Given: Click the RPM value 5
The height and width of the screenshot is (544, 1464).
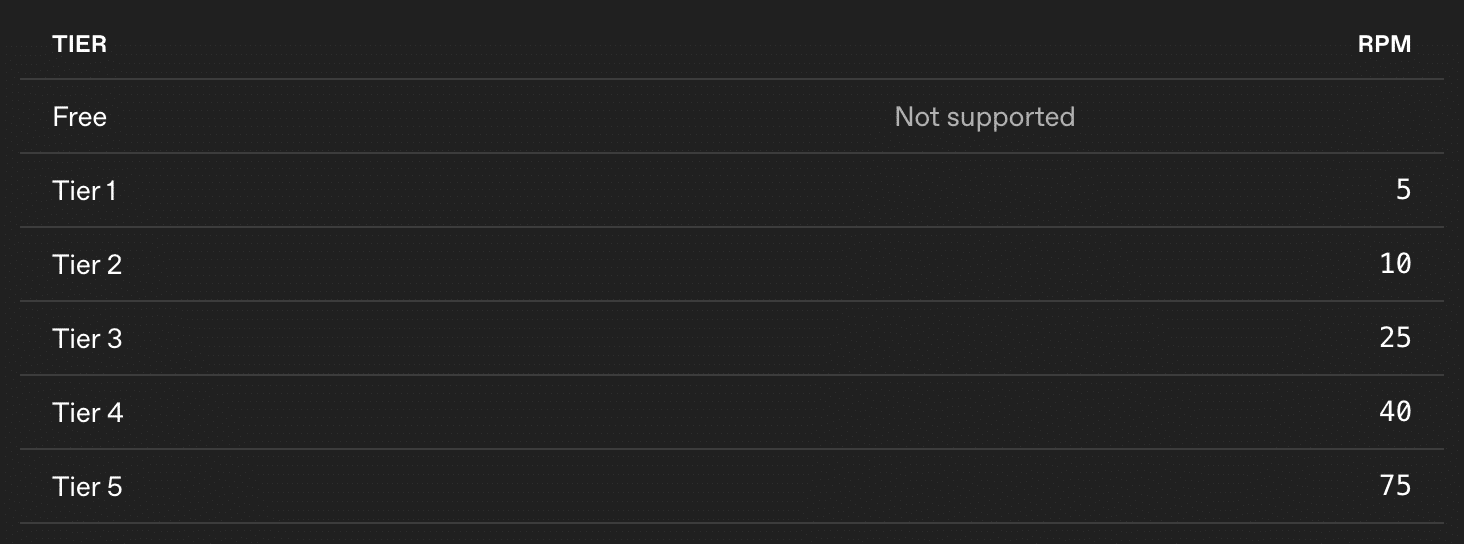Looking at the screenshot, I should coord(1403,190).
